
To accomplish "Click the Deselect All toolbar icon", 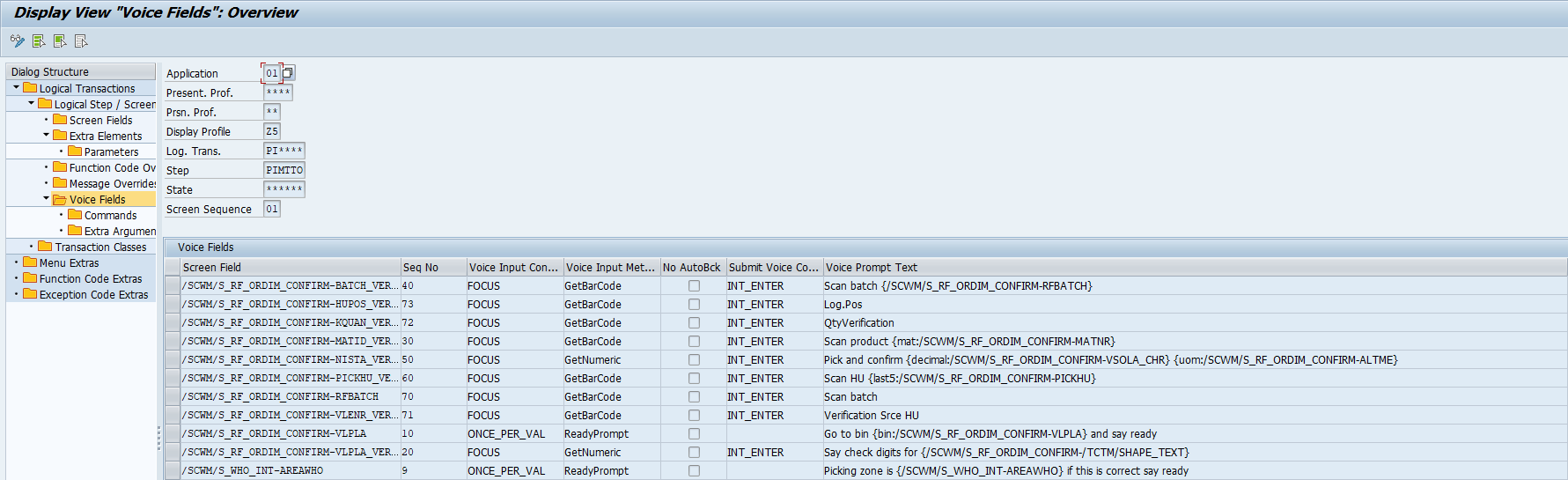I will tap(81, 41).
